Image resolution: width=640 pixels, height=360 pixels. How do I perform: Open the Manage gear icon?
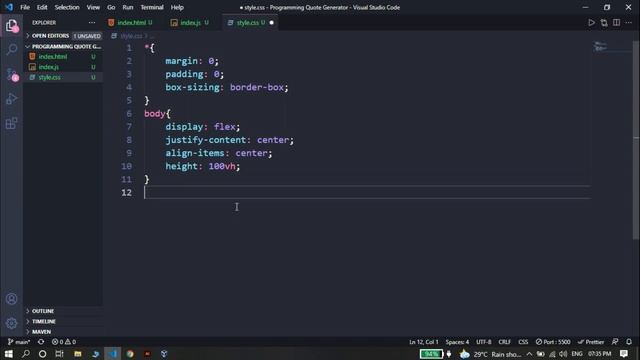click(11, 323)
